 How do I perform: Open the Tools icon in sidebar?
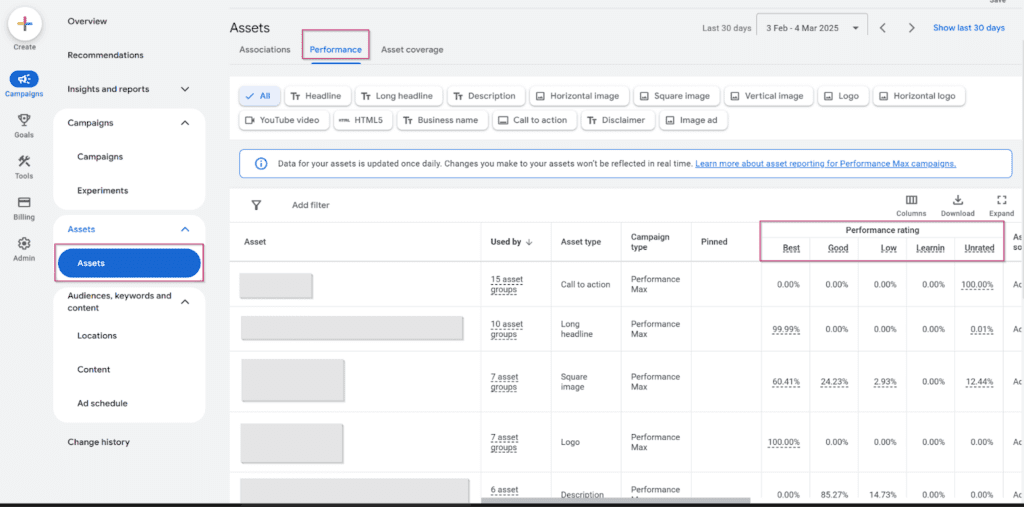[x=24, y=166]
